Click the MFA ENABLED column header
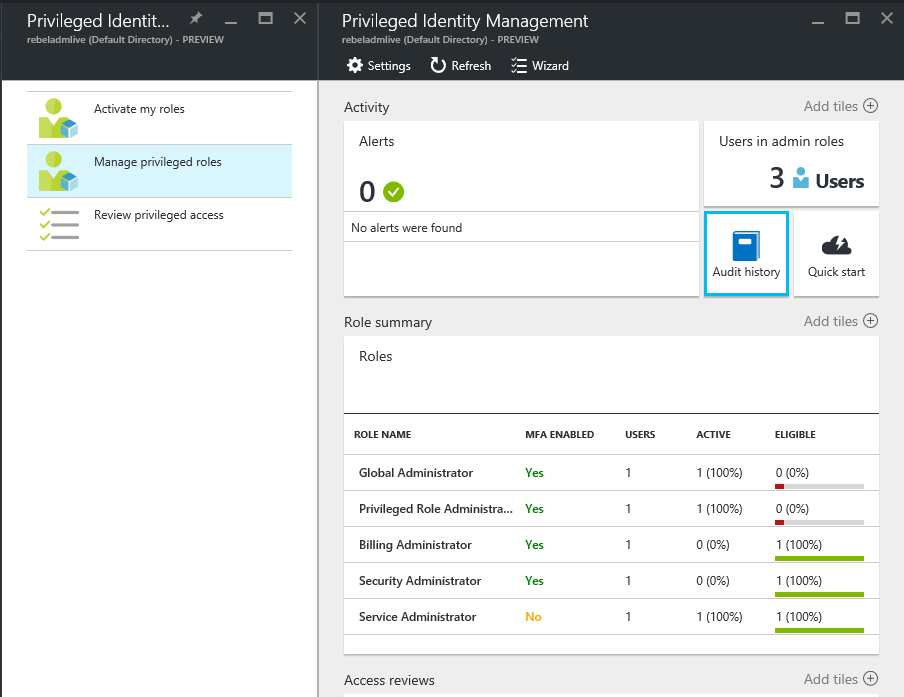 (x=559, y=435)
